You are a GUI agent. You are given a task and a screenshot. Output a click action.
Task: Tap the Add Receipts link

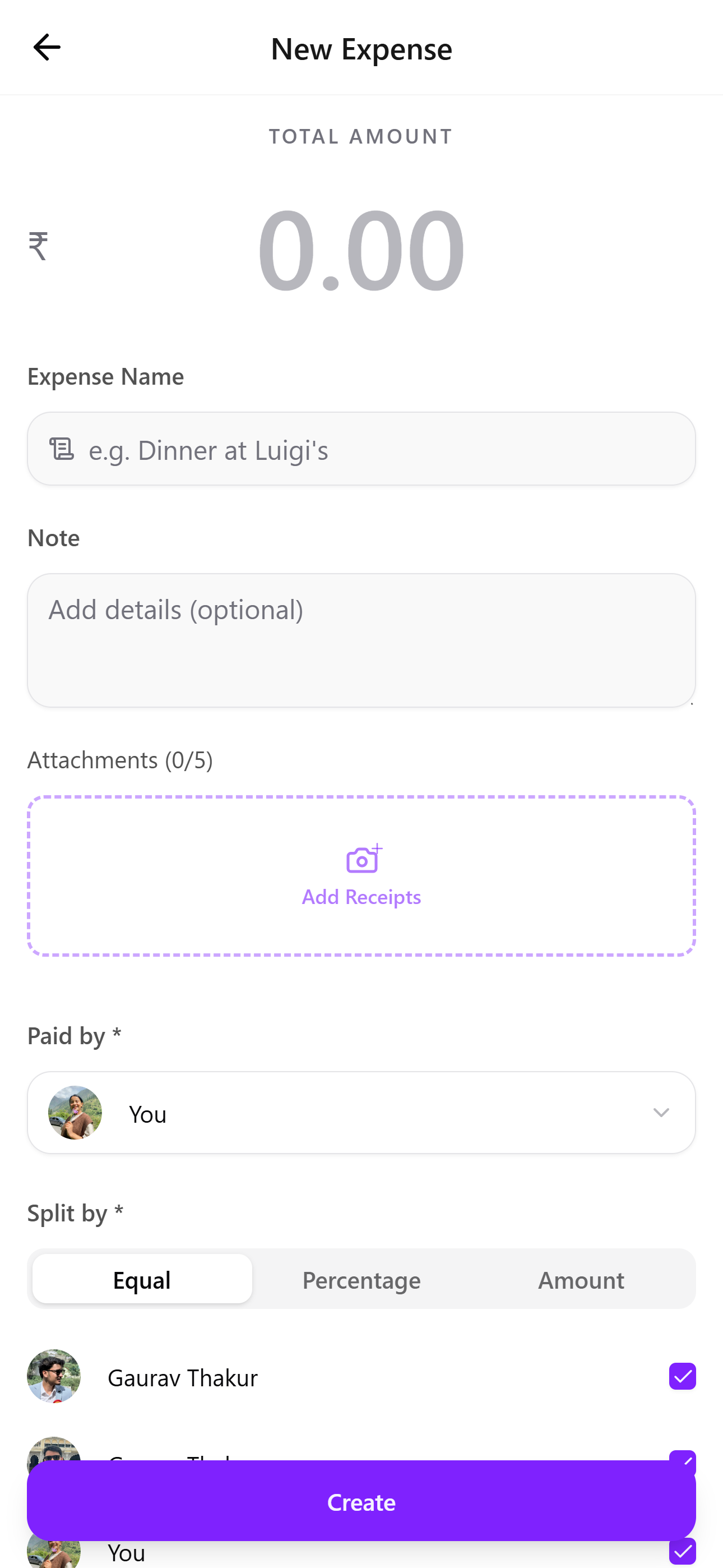pos(361,897)
